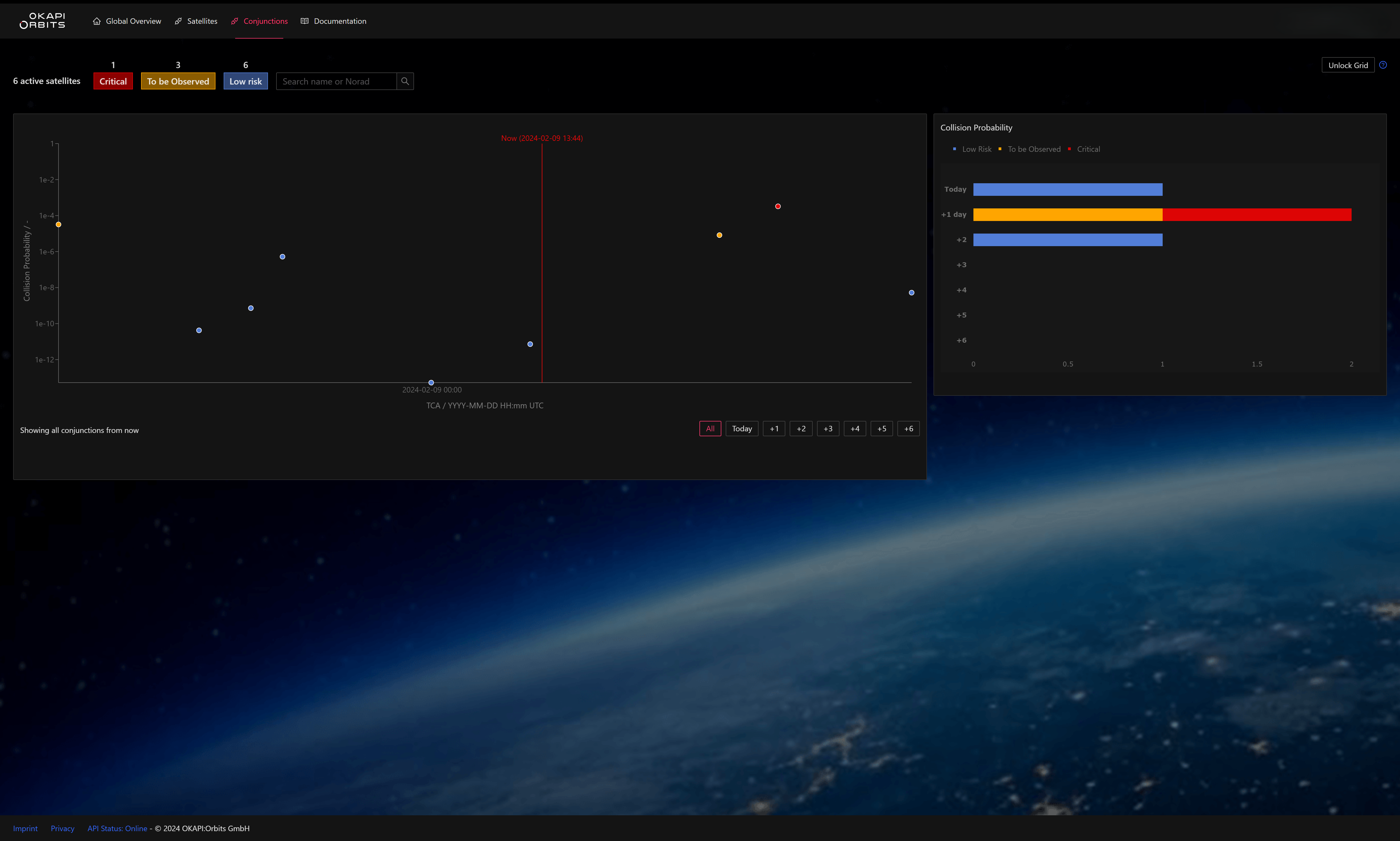Click the API Status: Online link
Image resolution: width=1400 pixels, height=841 pixels.
coord(117,828)
